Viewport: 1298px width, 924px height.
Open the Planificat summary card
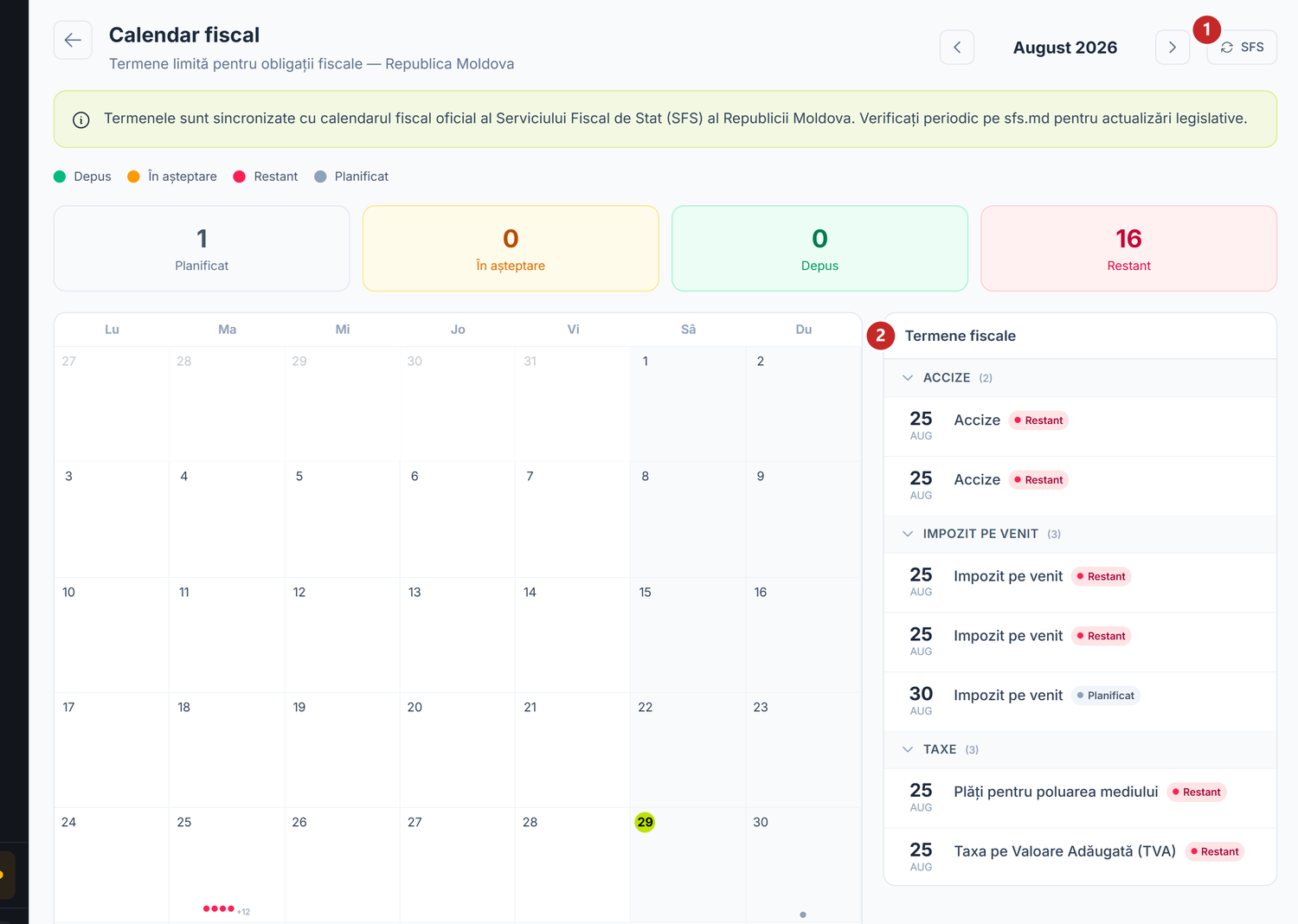pyautogui.click(x=202, y=248)
